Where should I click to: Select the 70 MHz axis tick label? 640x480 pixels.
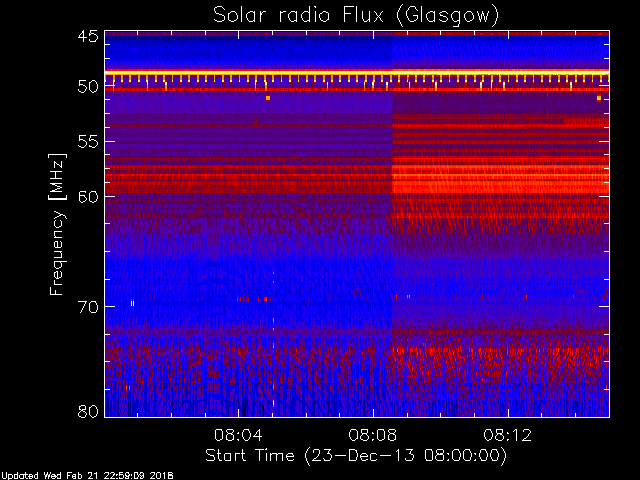(88, 307)
